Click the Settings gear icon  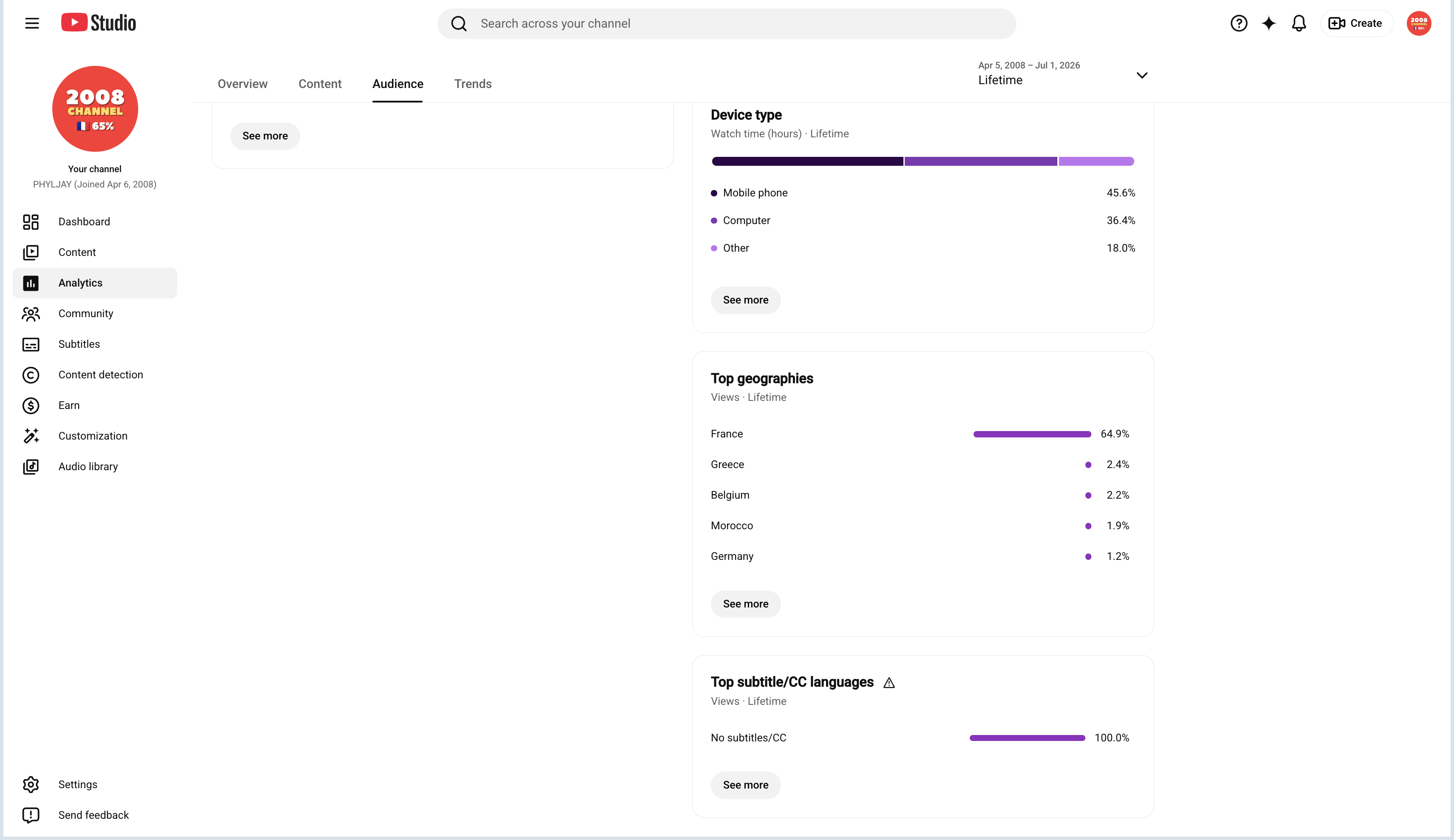(31, 784)
